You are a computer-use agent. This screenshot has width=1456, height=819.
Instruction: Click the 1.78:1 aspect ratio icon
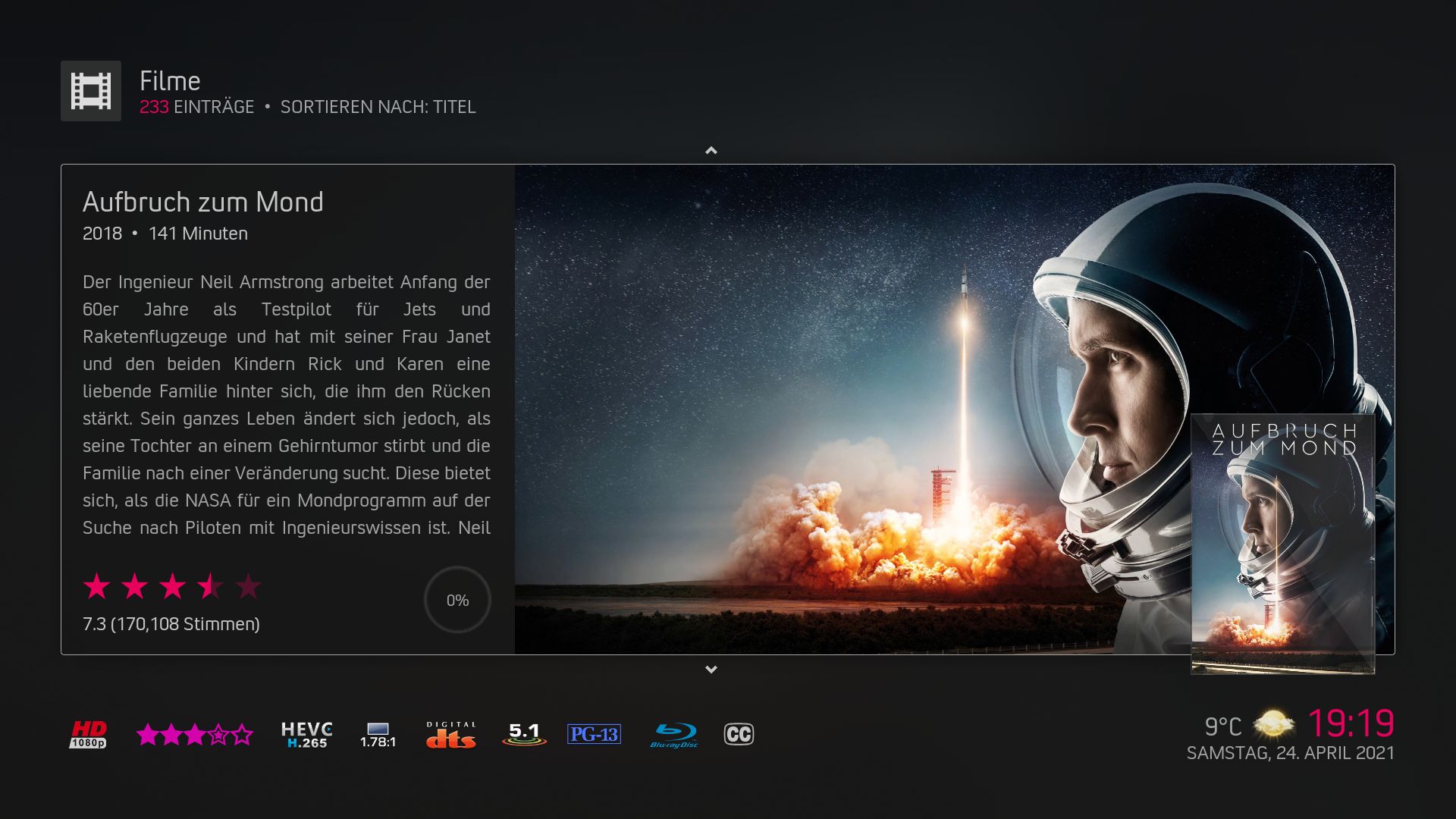(378, 734)
